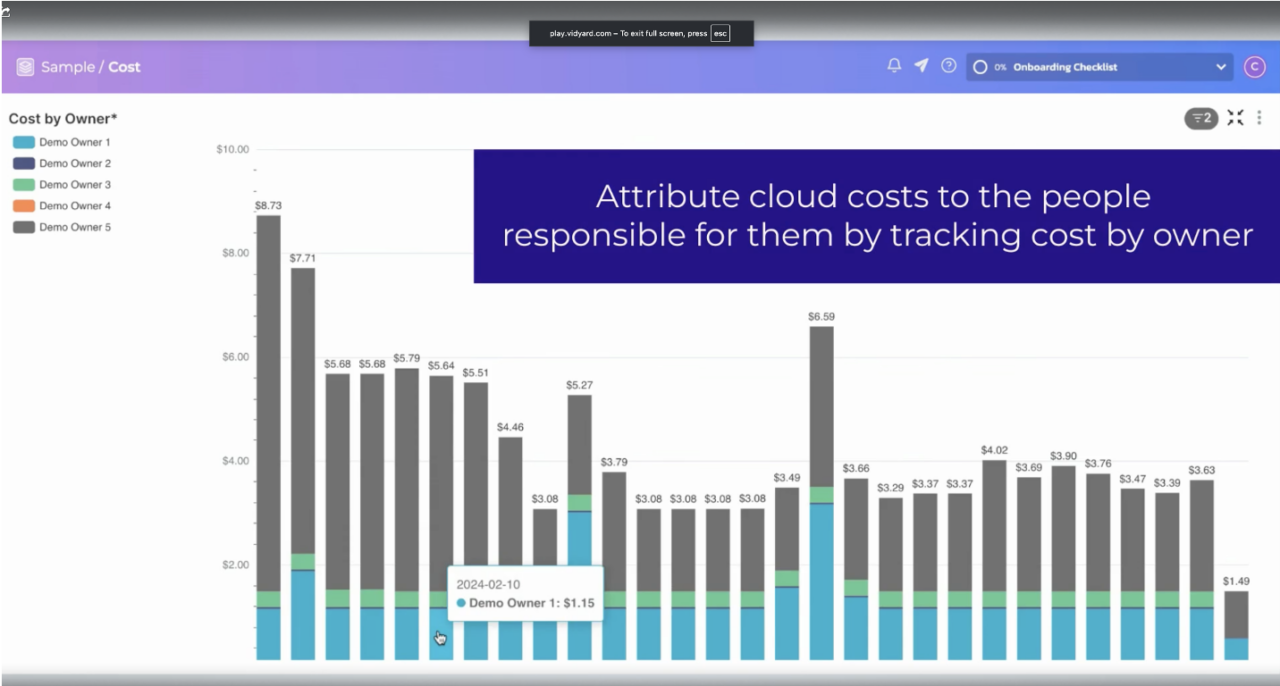Click the chevron arrow beside Onboarding Checklist
Screen dimensions: 1280x686
tap(1221, 67)
